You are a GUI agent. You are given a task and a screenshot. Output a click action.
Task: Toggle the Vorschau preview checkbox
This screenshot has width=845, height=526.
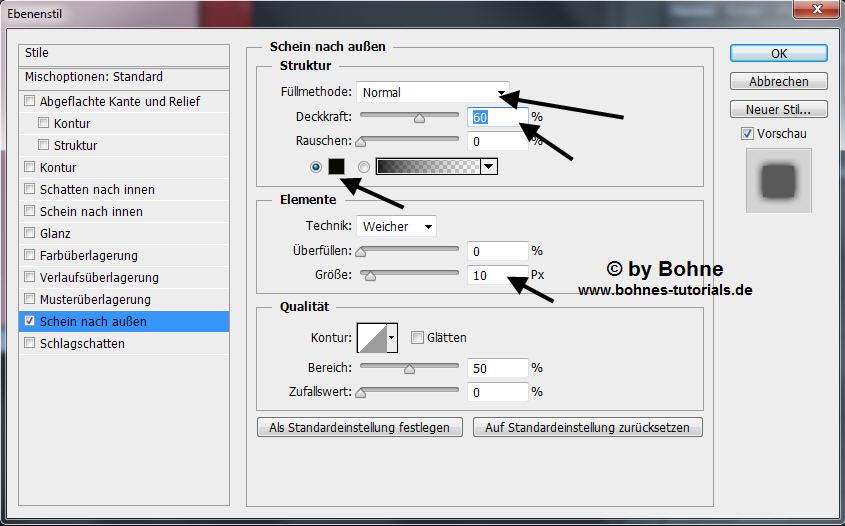[x=747, y=133]
